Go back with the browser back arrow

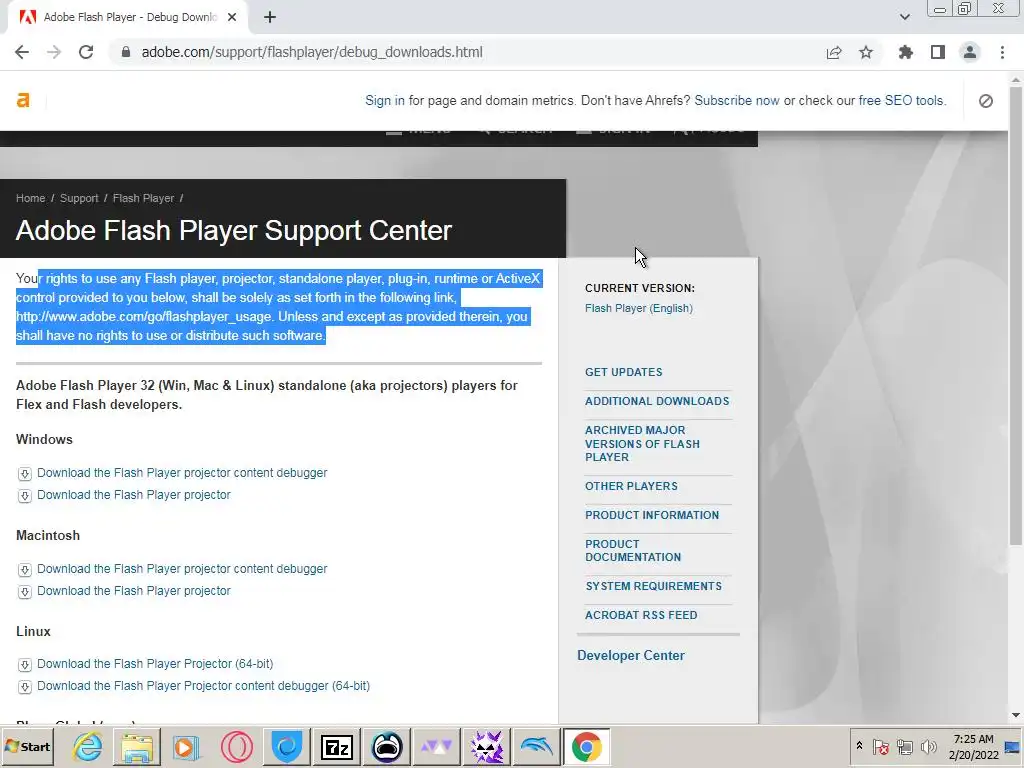pos(22,52)
